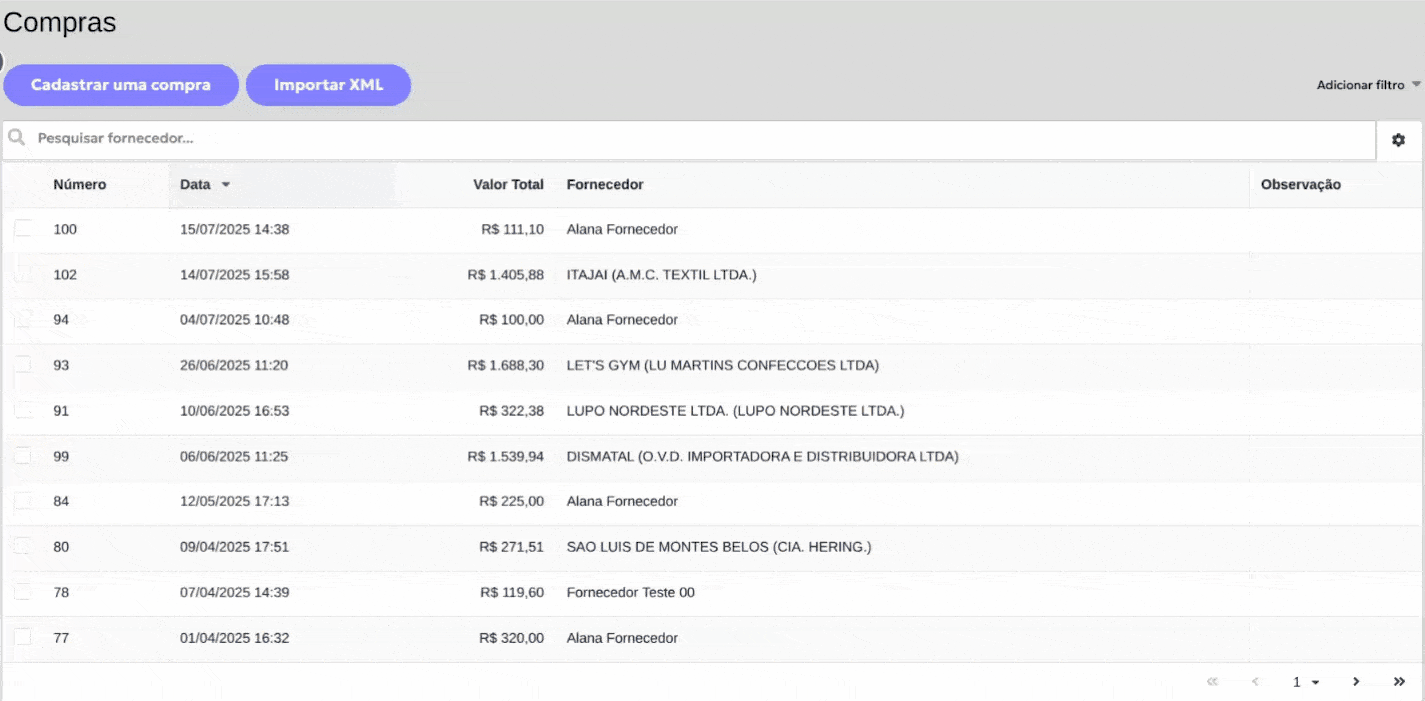Sort by the Valor Total column header
This screenshot has width=1425, height=701.
[x=508, y=185]
